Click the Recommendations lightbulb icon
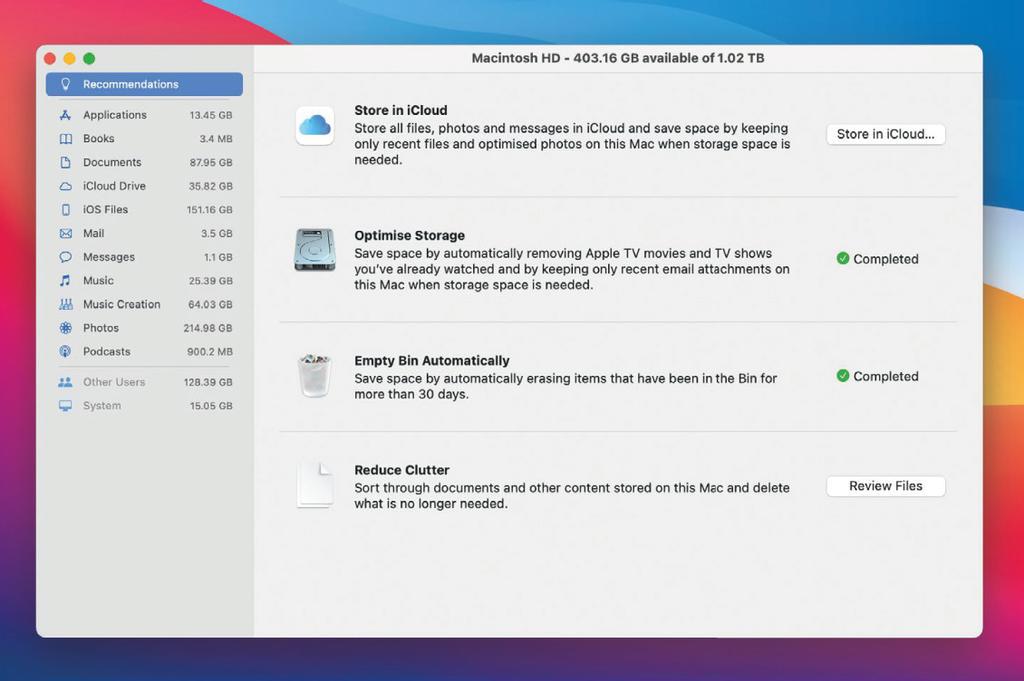The width and height of the screenshot is (1024, 681). pyautogui.click(x=65, y=84)
